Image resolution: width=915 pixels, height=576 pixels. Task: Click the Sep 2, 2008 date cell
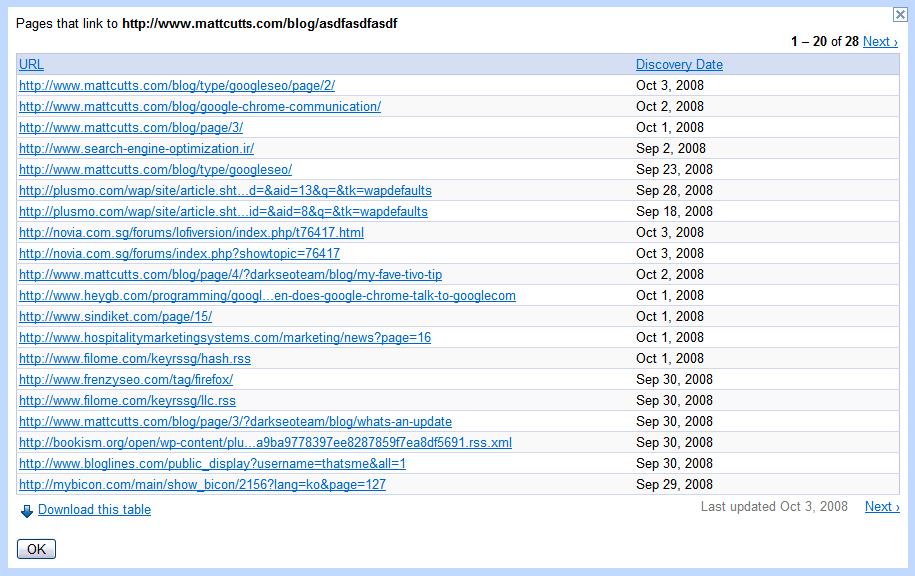point(671,149)
